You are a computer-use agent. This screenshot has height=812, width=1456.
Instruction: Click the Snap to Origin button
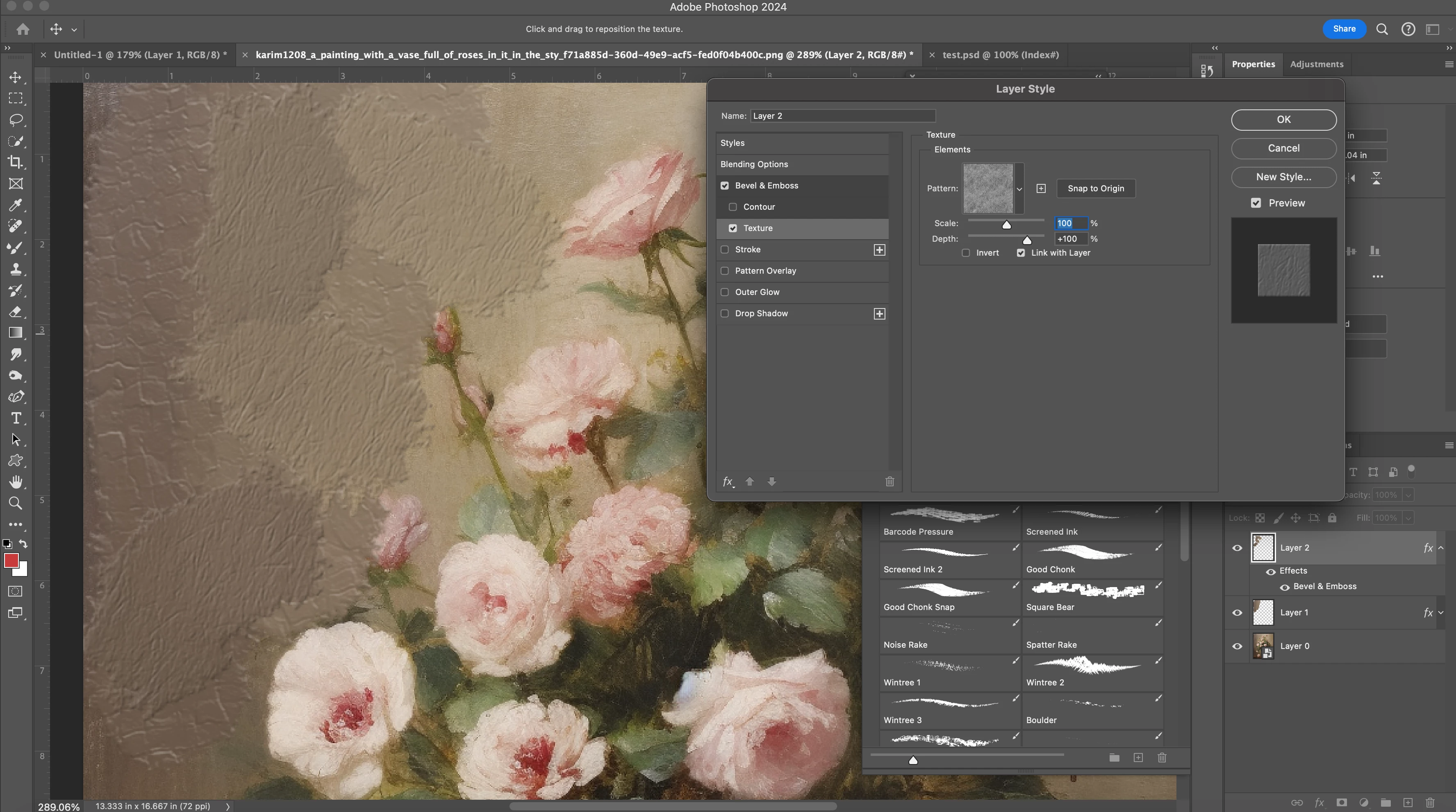coord(1095,189)
